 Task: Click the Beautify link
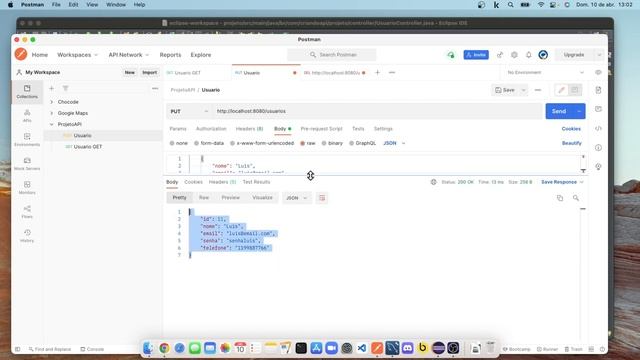[x=571, y=143]
